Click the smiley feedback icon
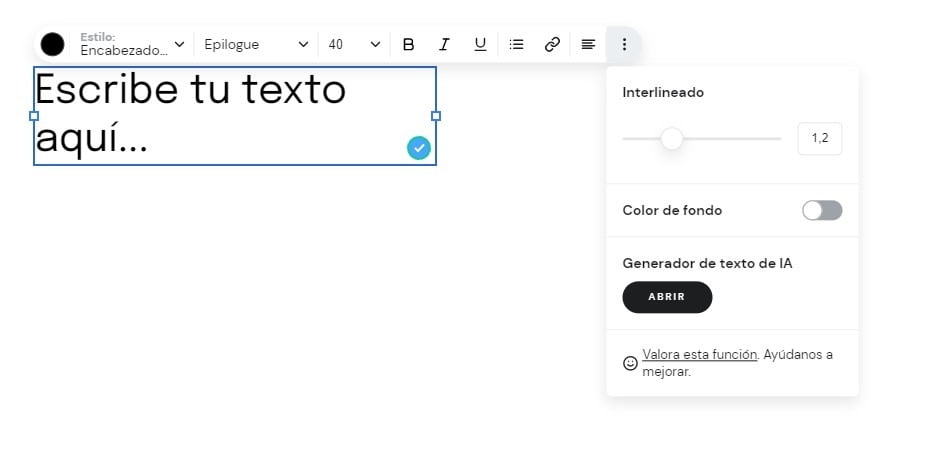 click(630, 363)
